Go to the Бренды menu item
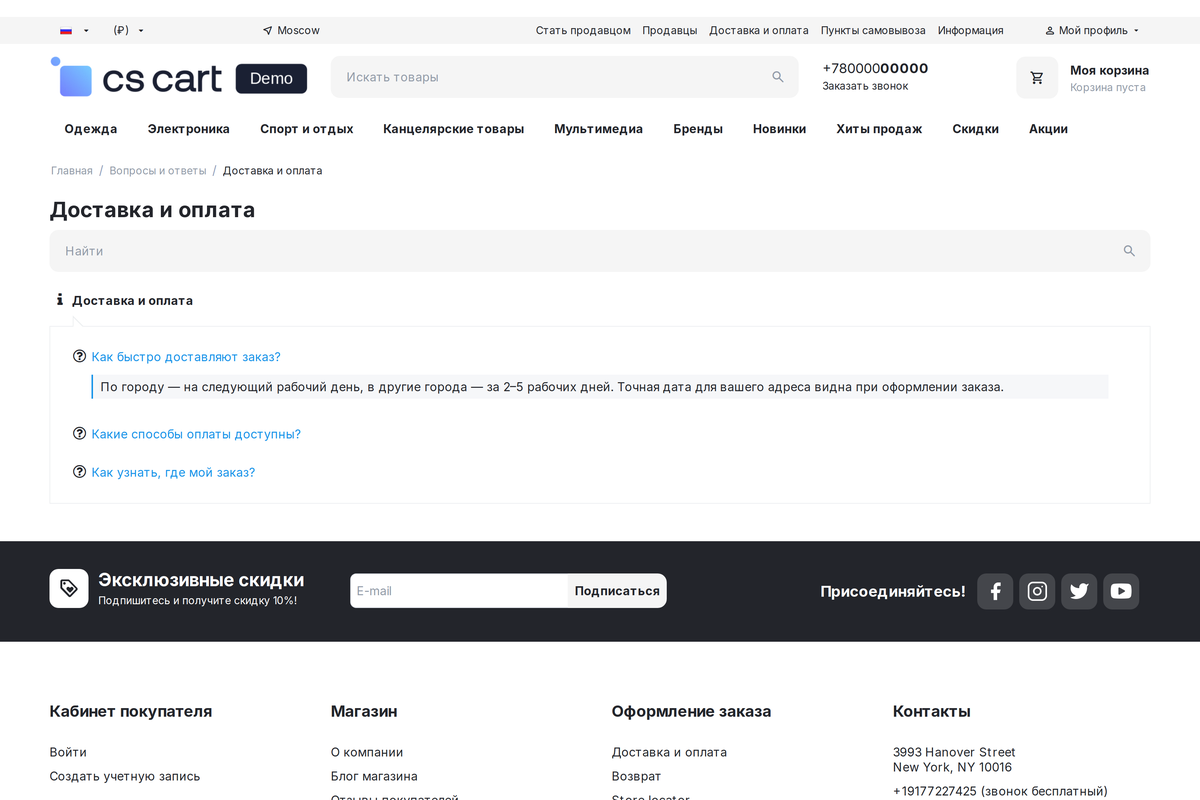 pos(698,129)
